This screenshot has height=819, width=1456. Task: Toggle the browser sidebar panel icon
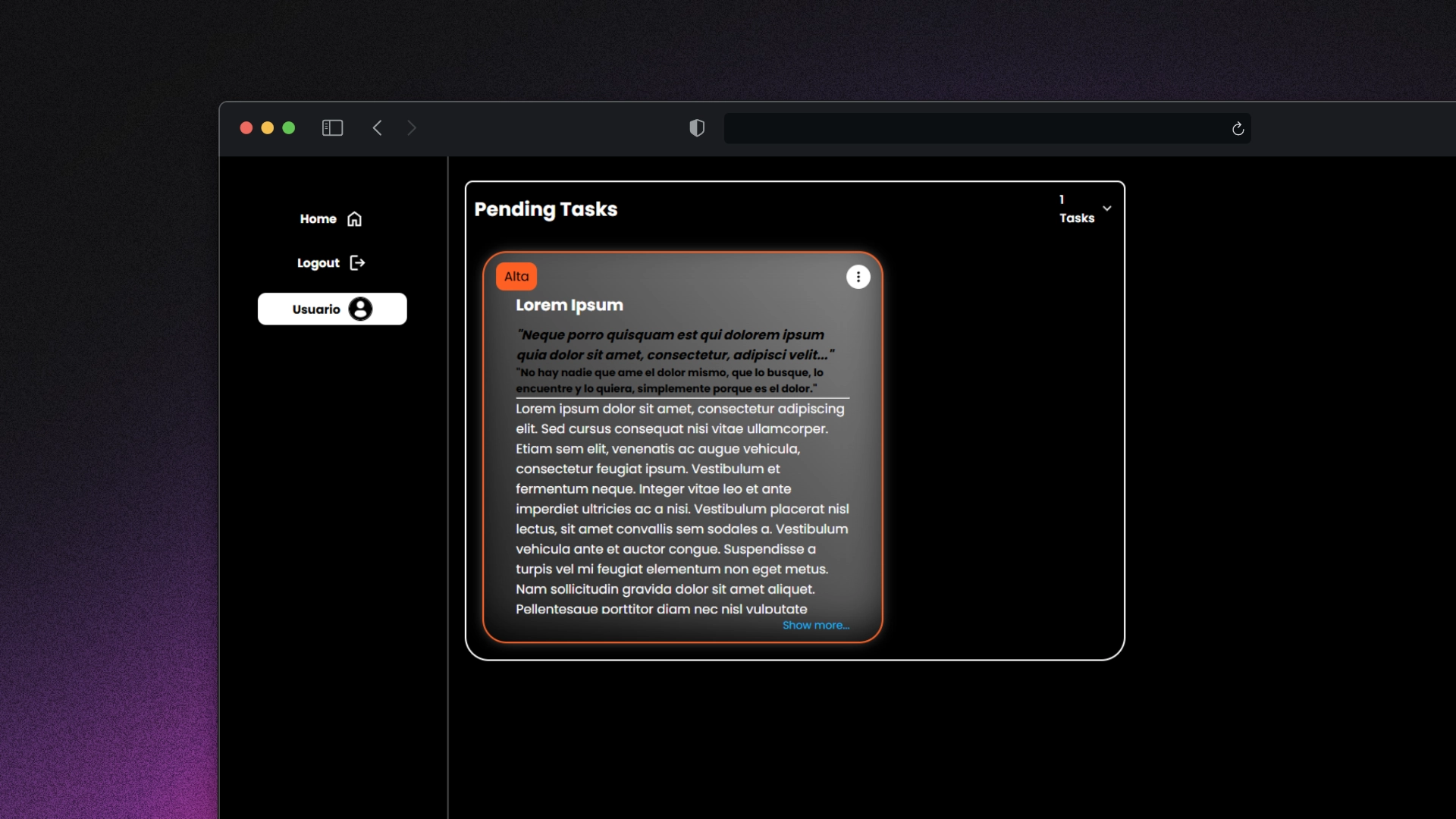[332, 128]
